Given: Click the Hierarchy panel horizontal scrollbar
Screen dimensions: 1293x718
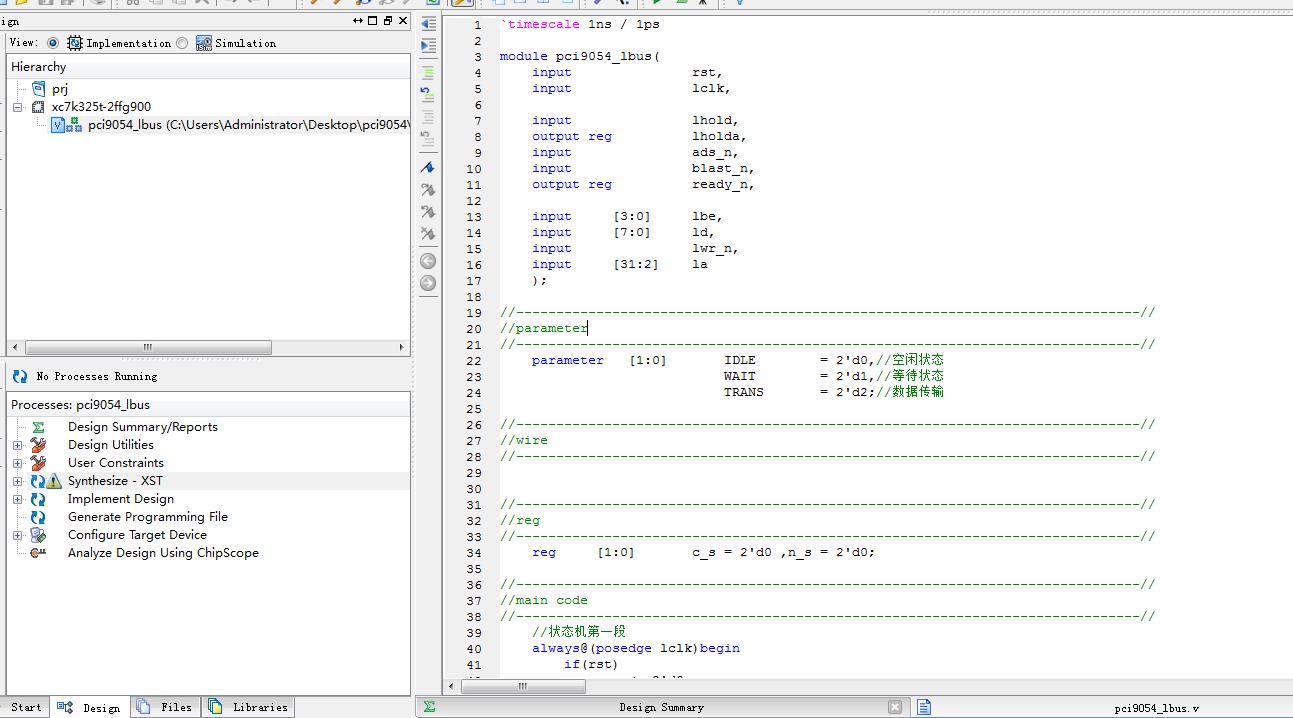Looking at the screenshot, I should click(148, 348).
